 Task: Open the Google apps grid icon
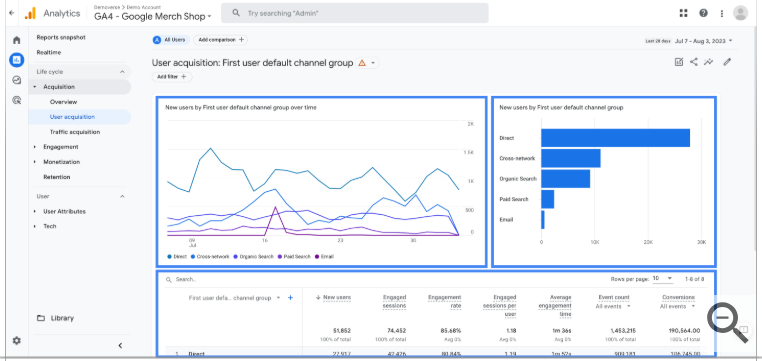pos(683,13)
